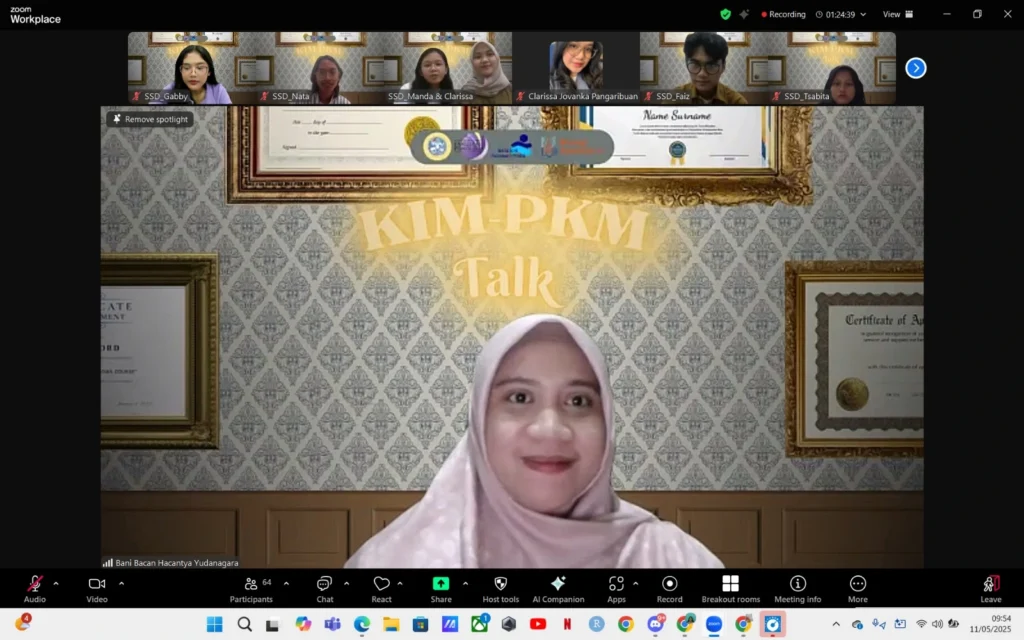Viewport: 1024px width, 640px height.
Task: Open the Chat panel
Action: 325,588
